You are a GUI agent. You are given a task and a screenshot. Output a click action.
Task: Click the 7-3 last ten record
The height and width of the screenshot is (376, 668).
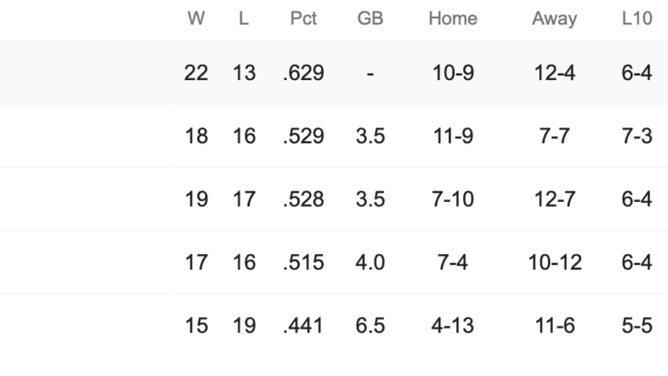coord(637,136)
